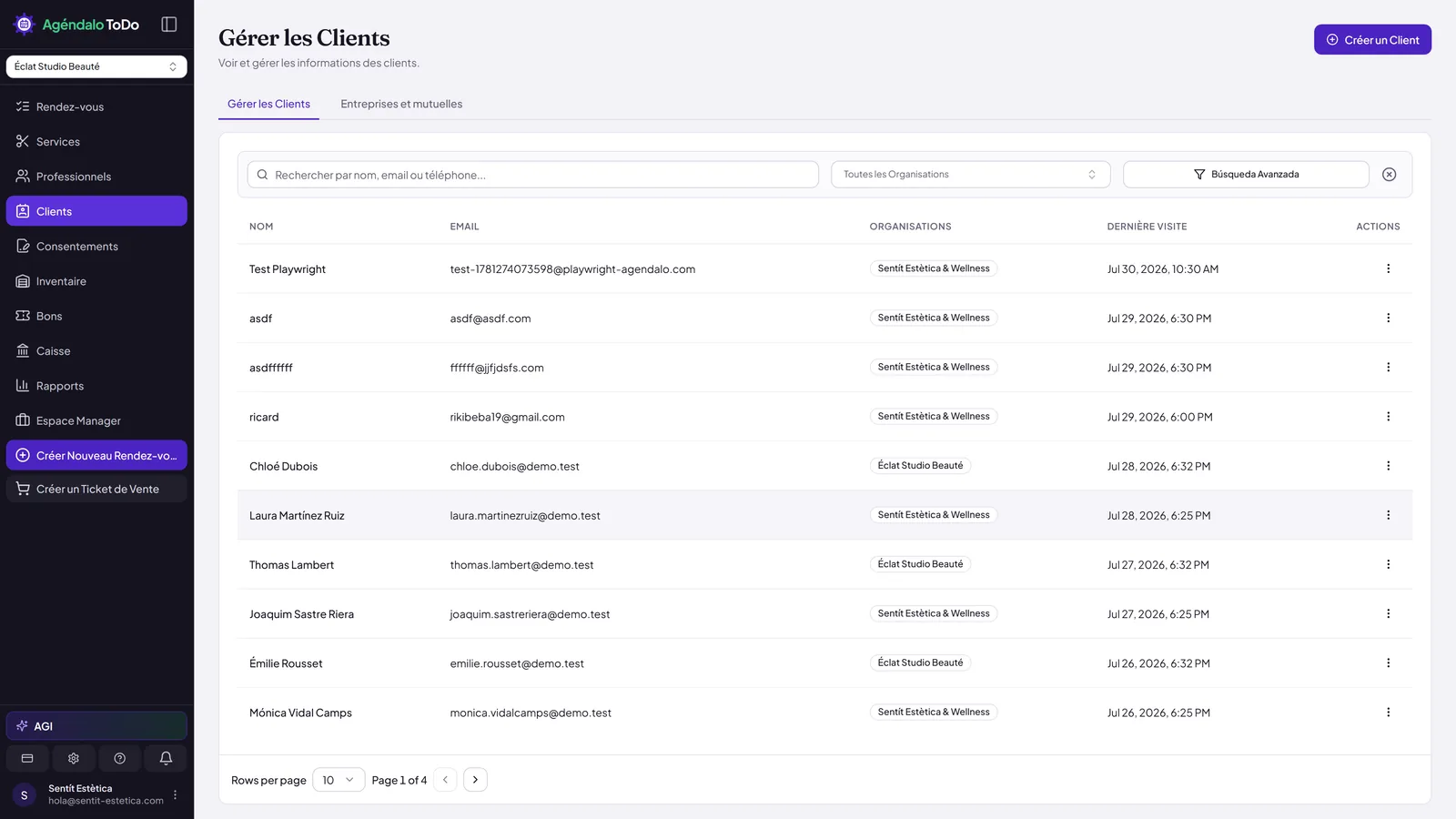Click previous page arrow
1456x819 pixels.
(x=445, y=780)
